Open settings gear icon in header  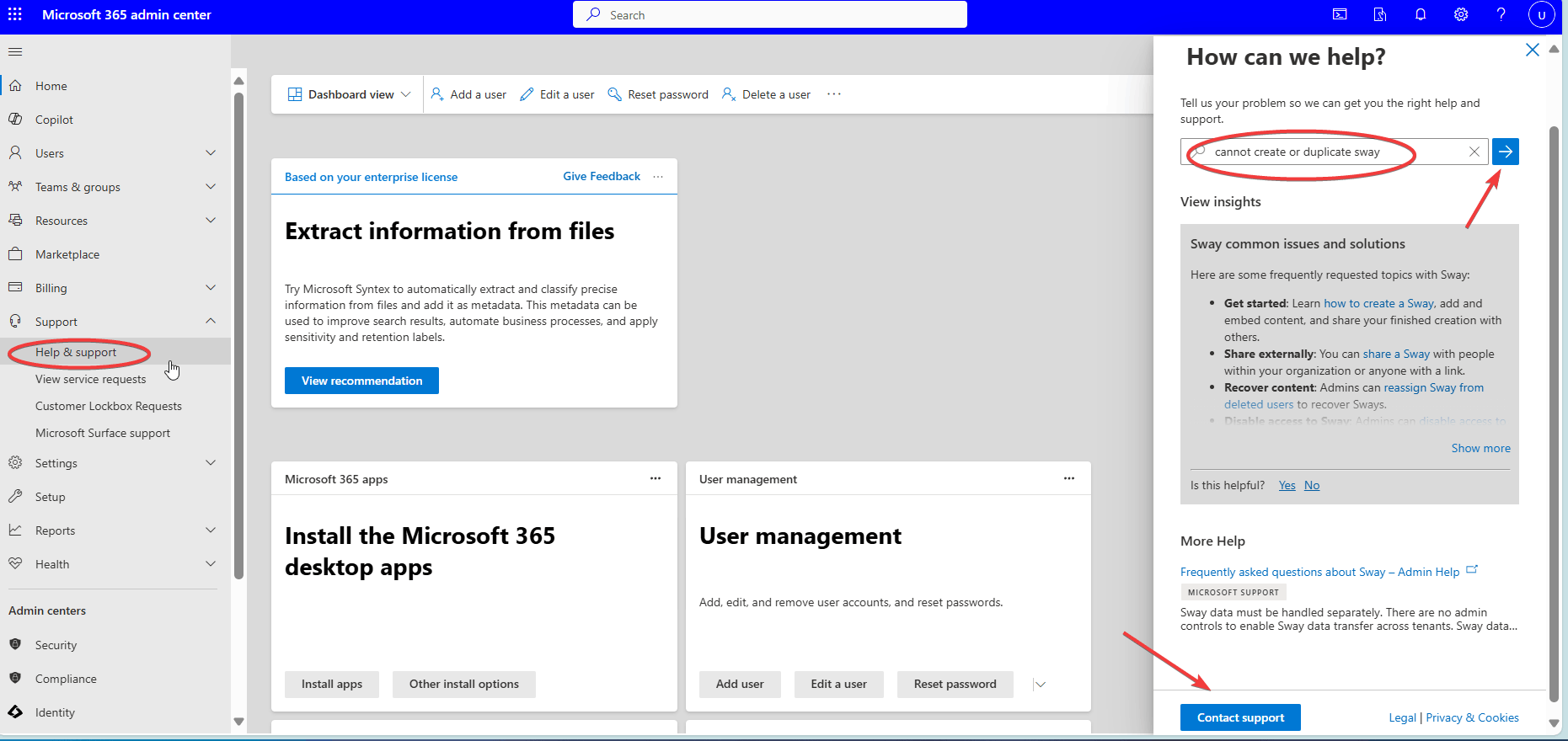[x=1461, y=14]
